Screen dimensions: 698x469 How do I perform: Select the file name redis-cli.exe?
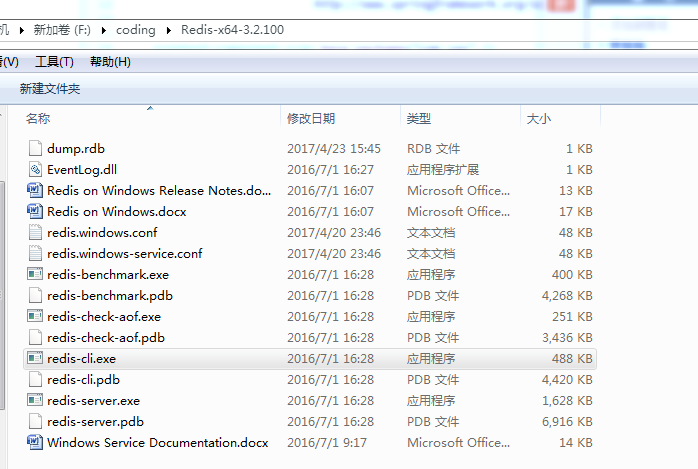point(81,359)
